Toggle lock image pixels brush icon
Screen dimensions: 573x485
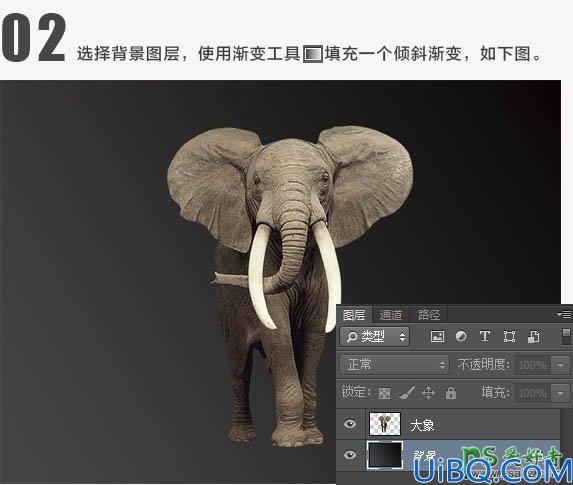pos(406,393)
